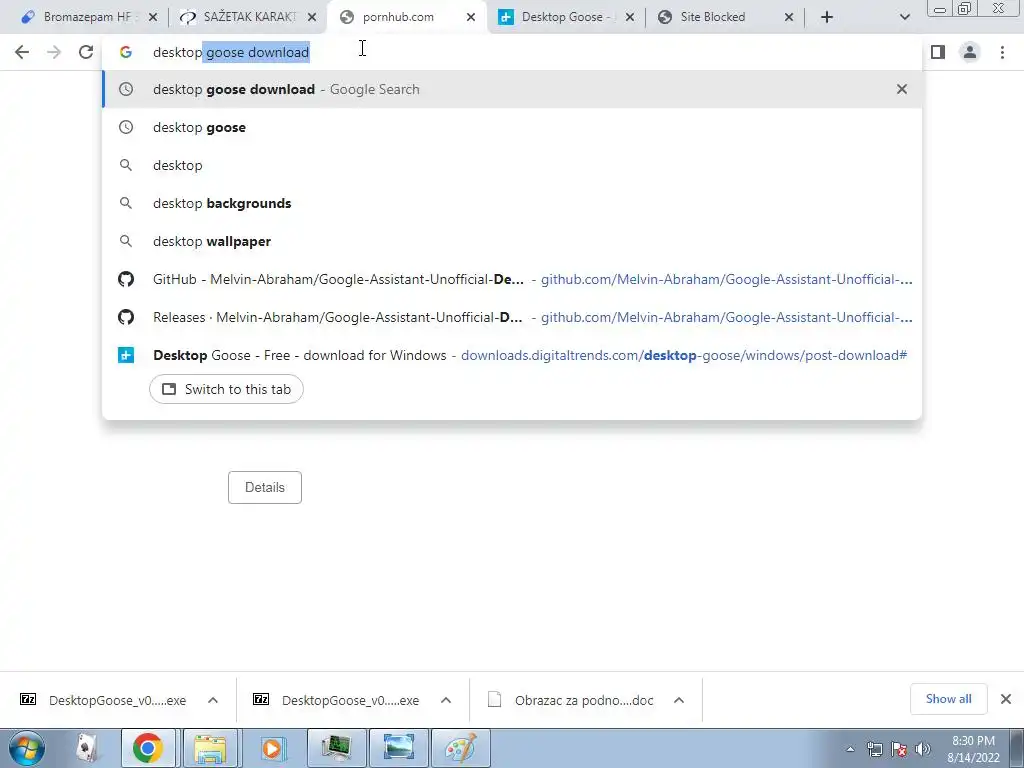Click Show all downloads
Image resolution: width=1024 pixels, height=768 pixels.
click(x=948, y=699)
